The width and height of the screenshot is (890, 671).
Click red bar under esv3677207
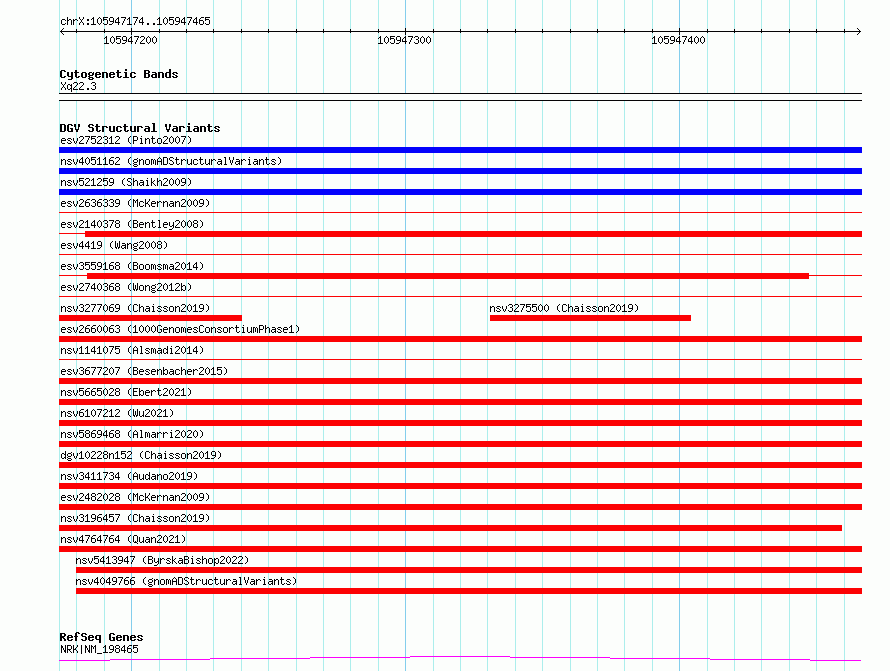click(460, 381)
